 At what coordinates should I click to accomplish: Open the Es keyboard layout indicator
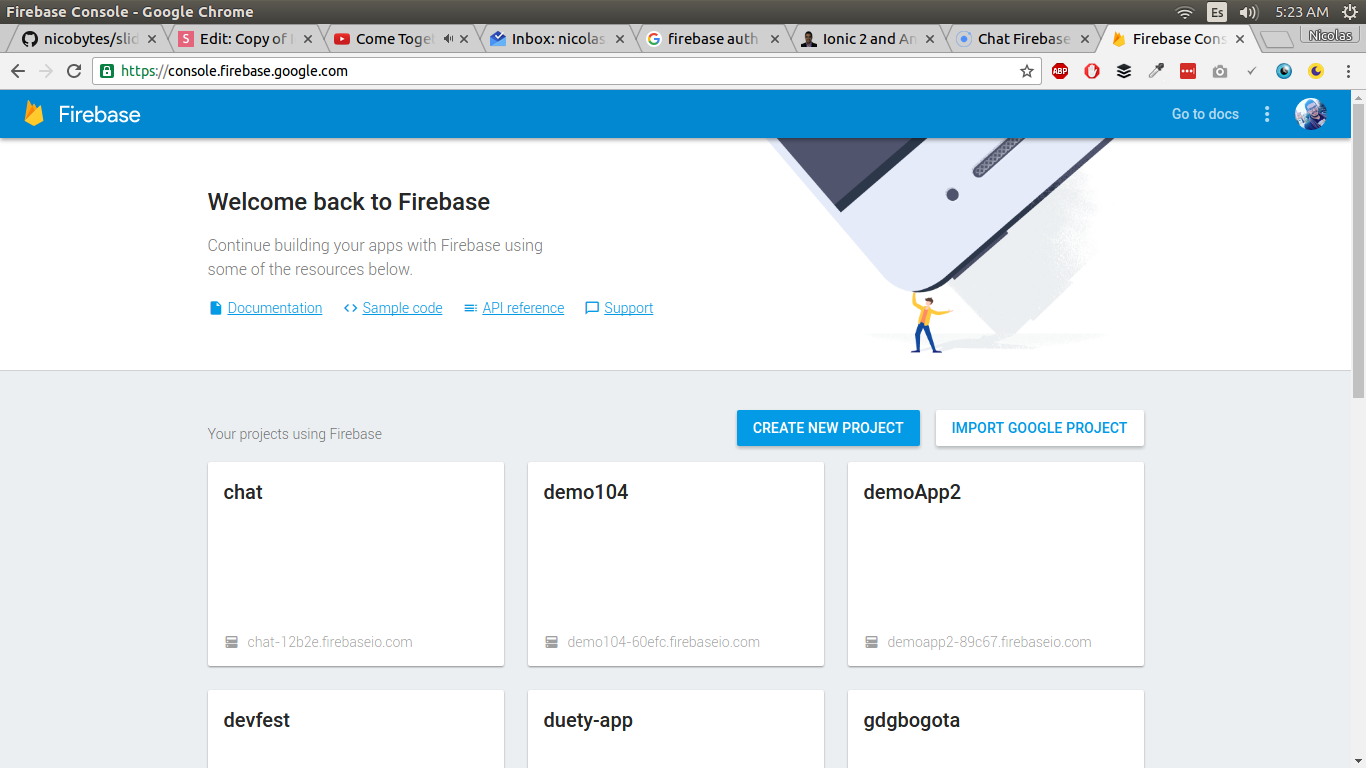point(1217,12)
